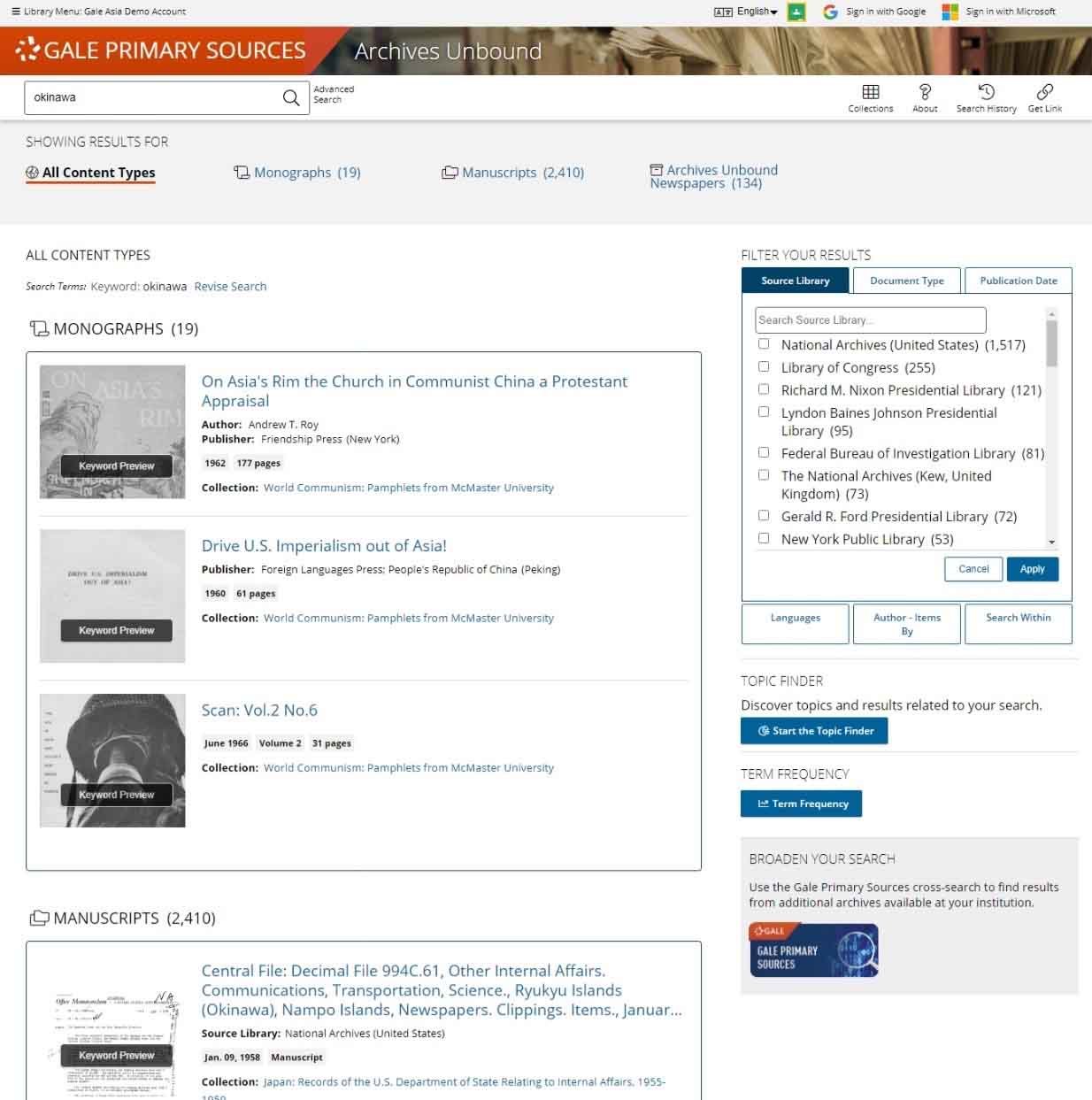The width and height of the screenshot is (1092, 1100).
Task: Click the Apply filter button
Action: (1033, 569)
